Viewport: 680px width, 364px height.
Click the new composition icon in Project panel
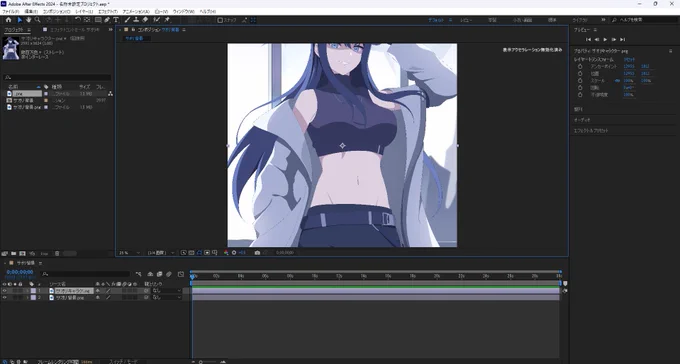point(23,253)
